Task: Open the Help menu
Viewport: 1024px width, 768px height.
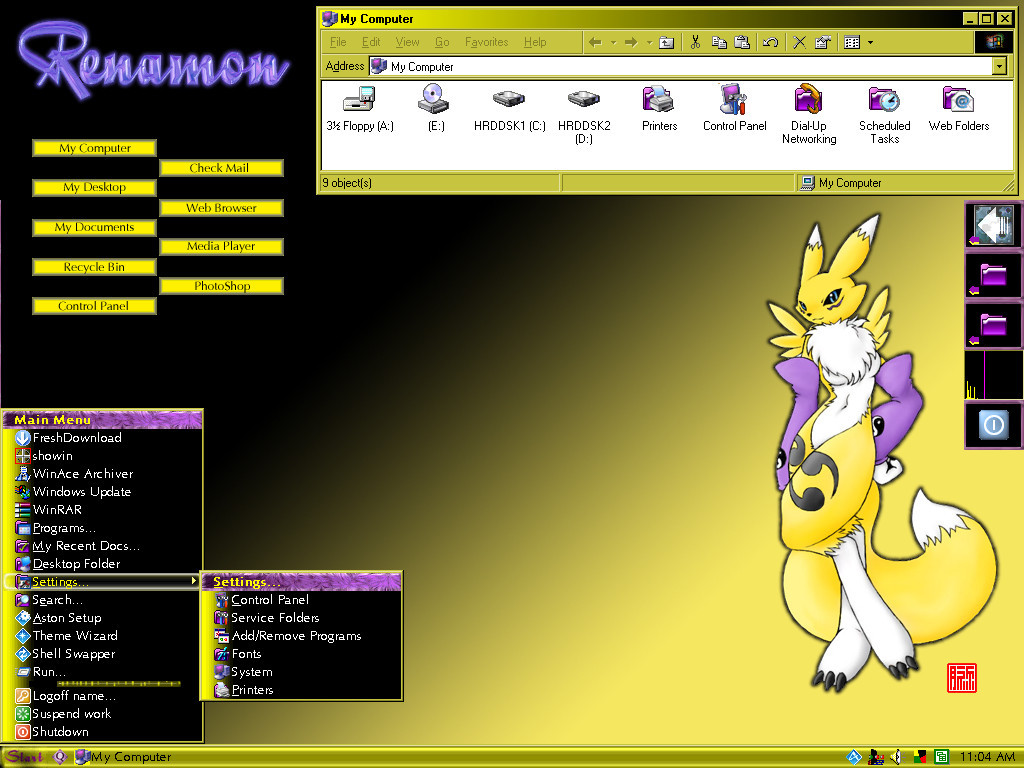Action: (x=535, y=42)
